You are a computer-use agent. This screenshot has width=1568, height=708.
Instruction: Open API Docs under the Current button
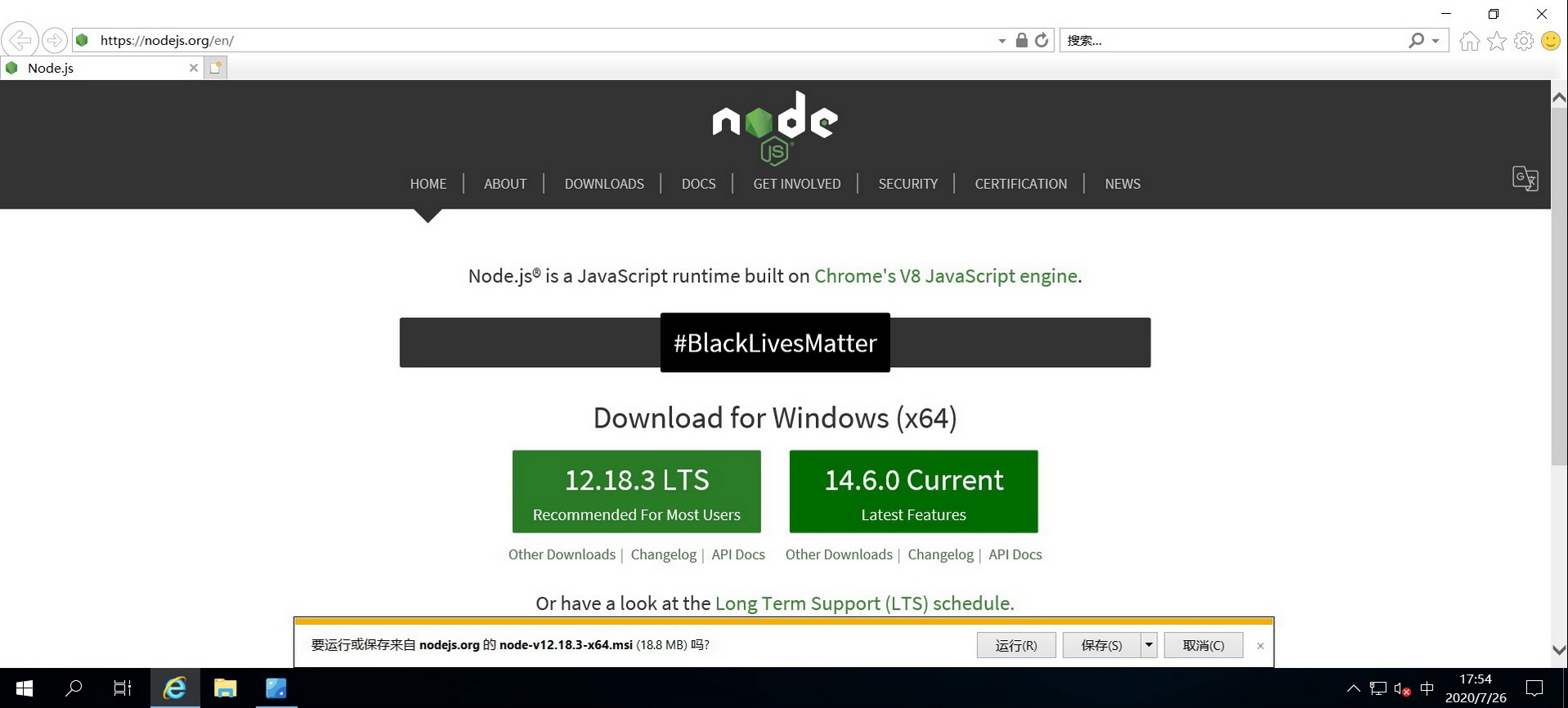(x=1015, y=554)
